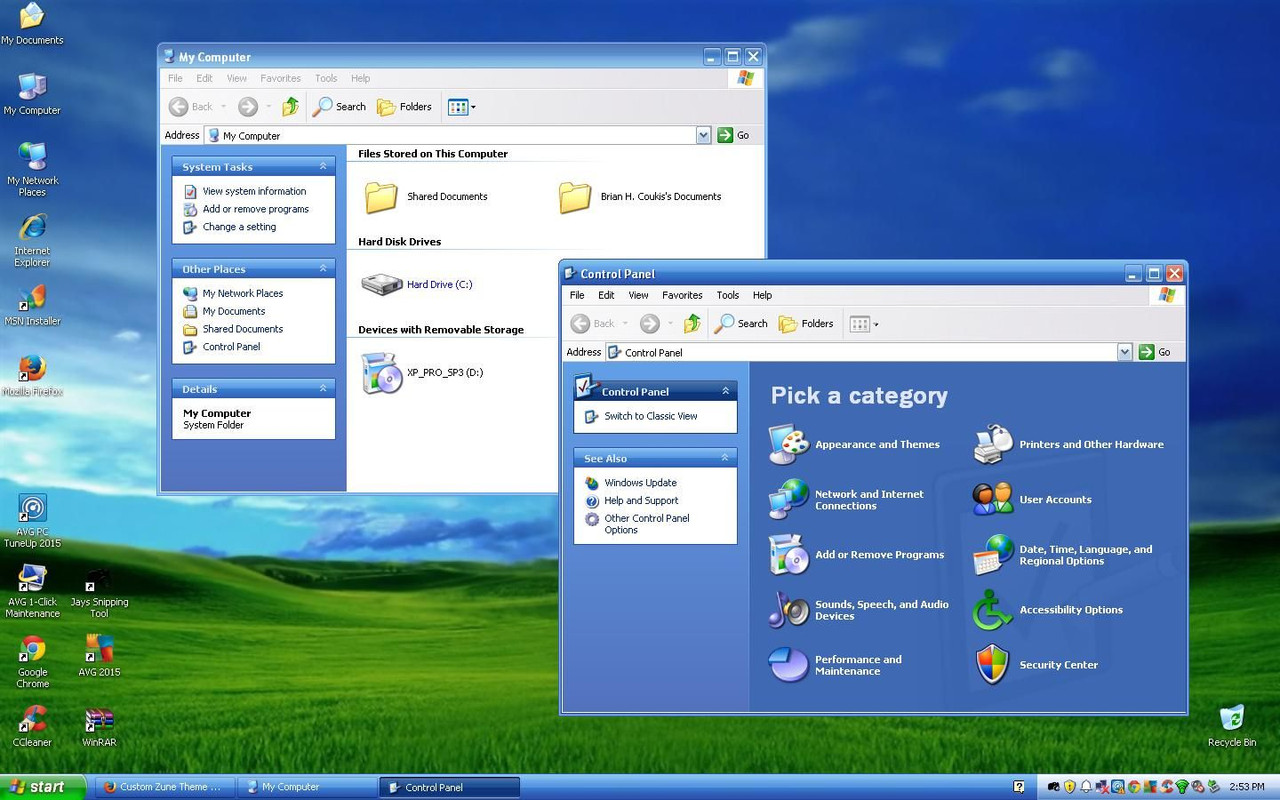
Task: Click Add or remove programs task link
Action: pos(255,209)
